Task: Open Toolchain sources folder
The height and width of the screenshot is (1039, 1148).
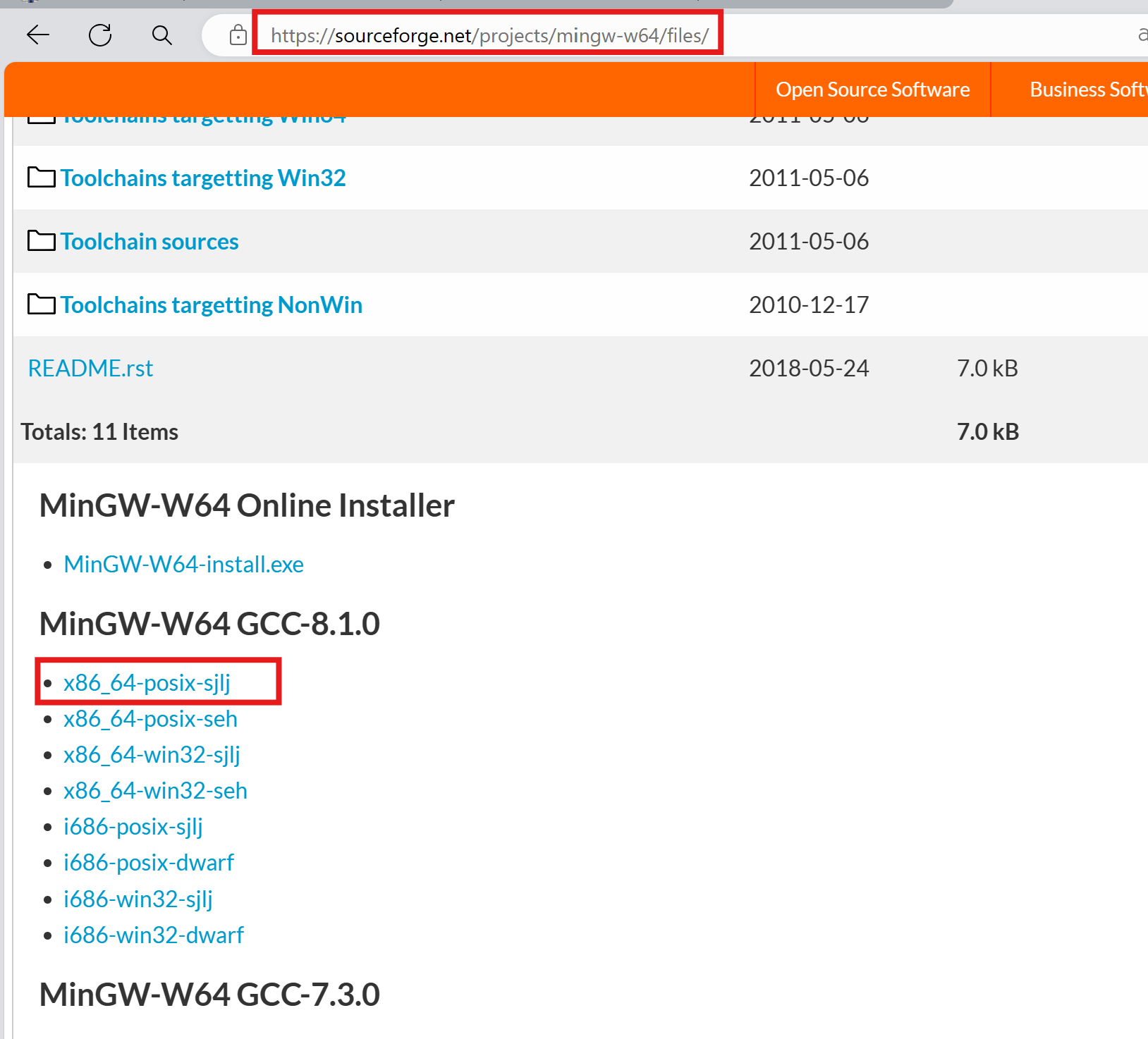Action: [x=149, y=241]
